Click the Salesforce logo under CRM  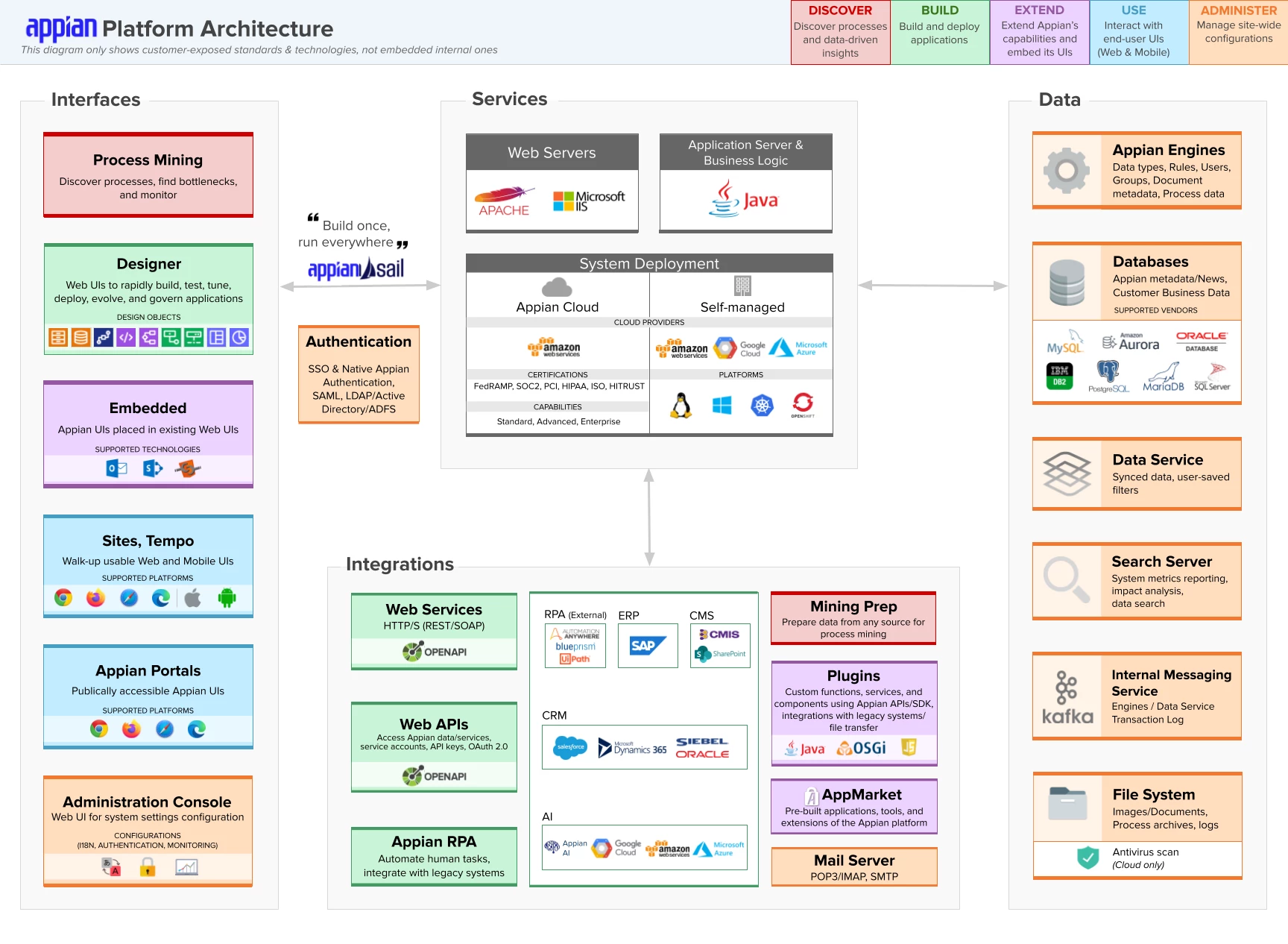click(x=571, y=746)
